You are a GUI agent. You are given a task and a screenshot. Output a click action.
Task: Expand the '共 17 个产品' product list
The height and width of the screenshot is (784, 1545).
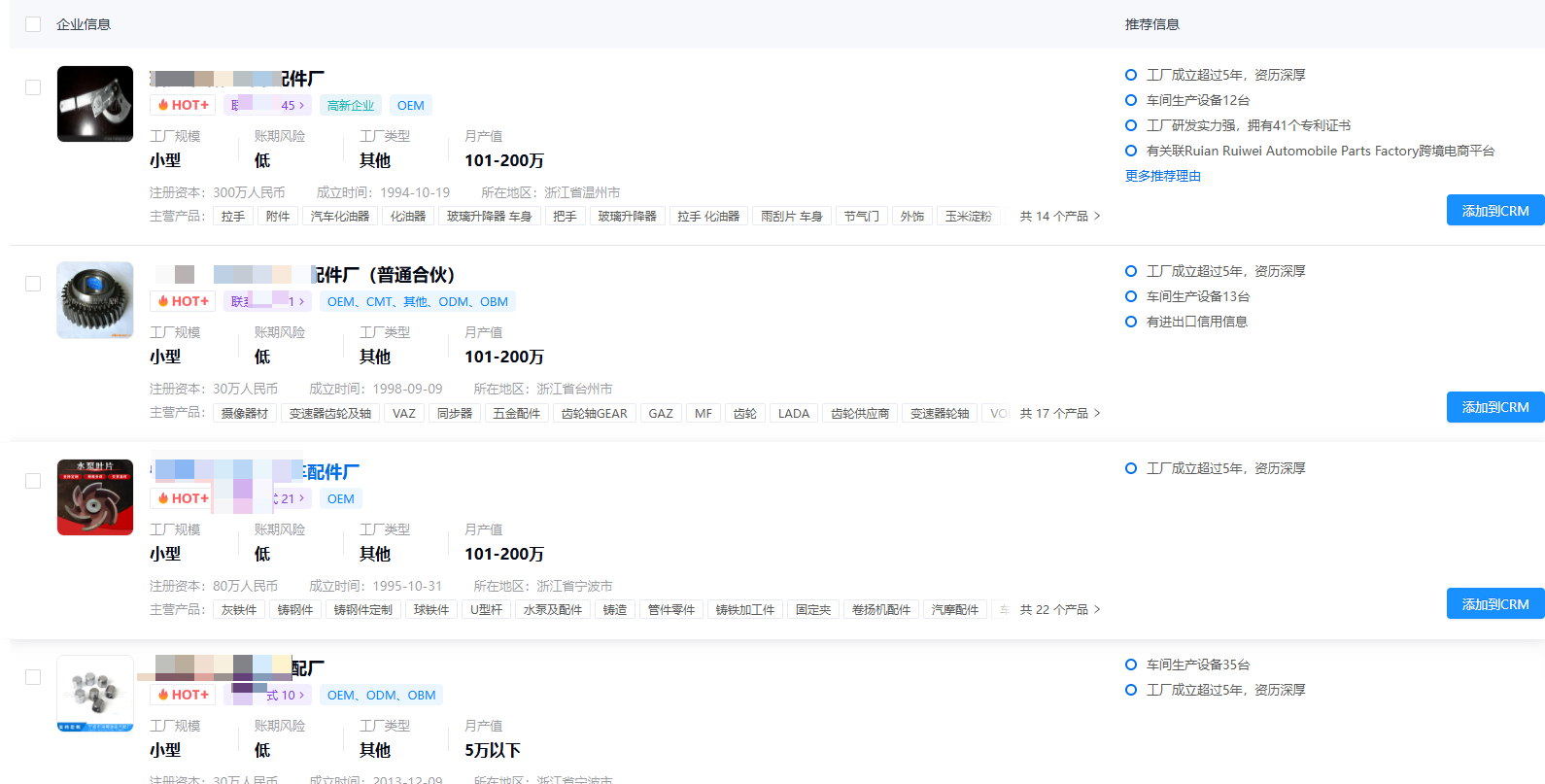pyautogui.click(x=1059, y=413)
